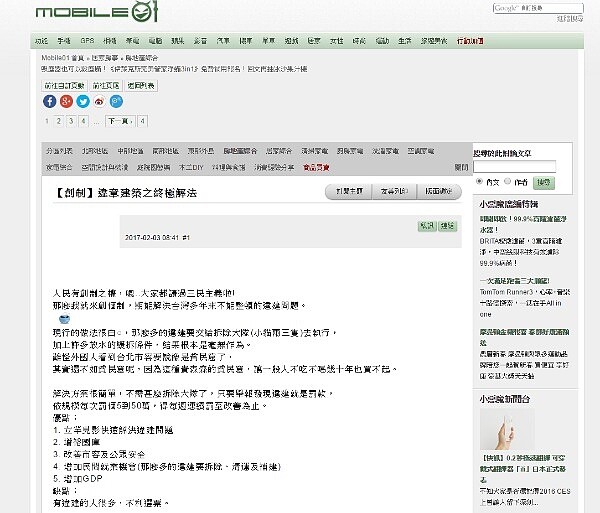Open the 汽車 section in top navigation

[x=223, y=41]
